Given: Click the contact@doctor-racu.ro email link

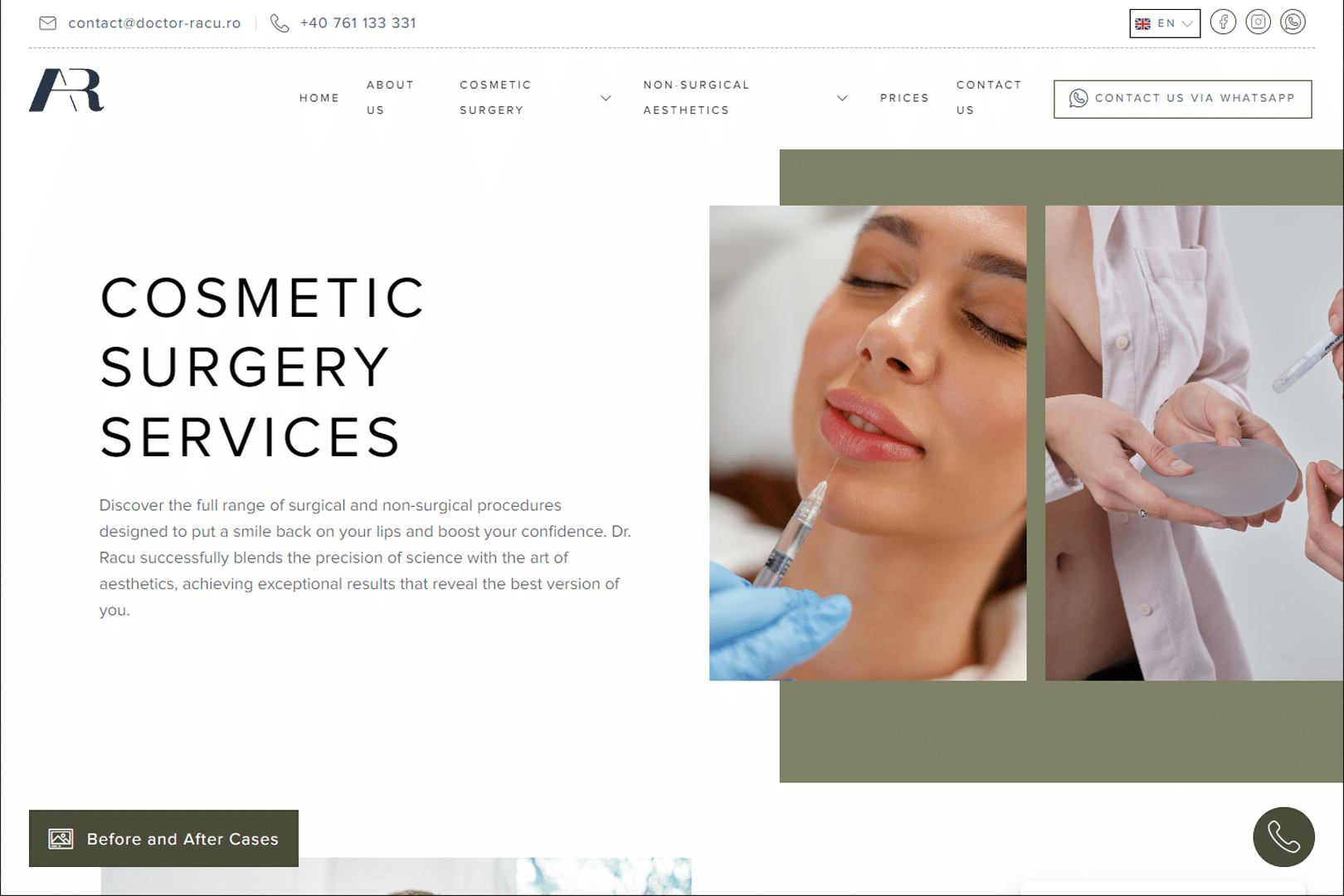Looking at the screenshot, I should coord(154,23).
